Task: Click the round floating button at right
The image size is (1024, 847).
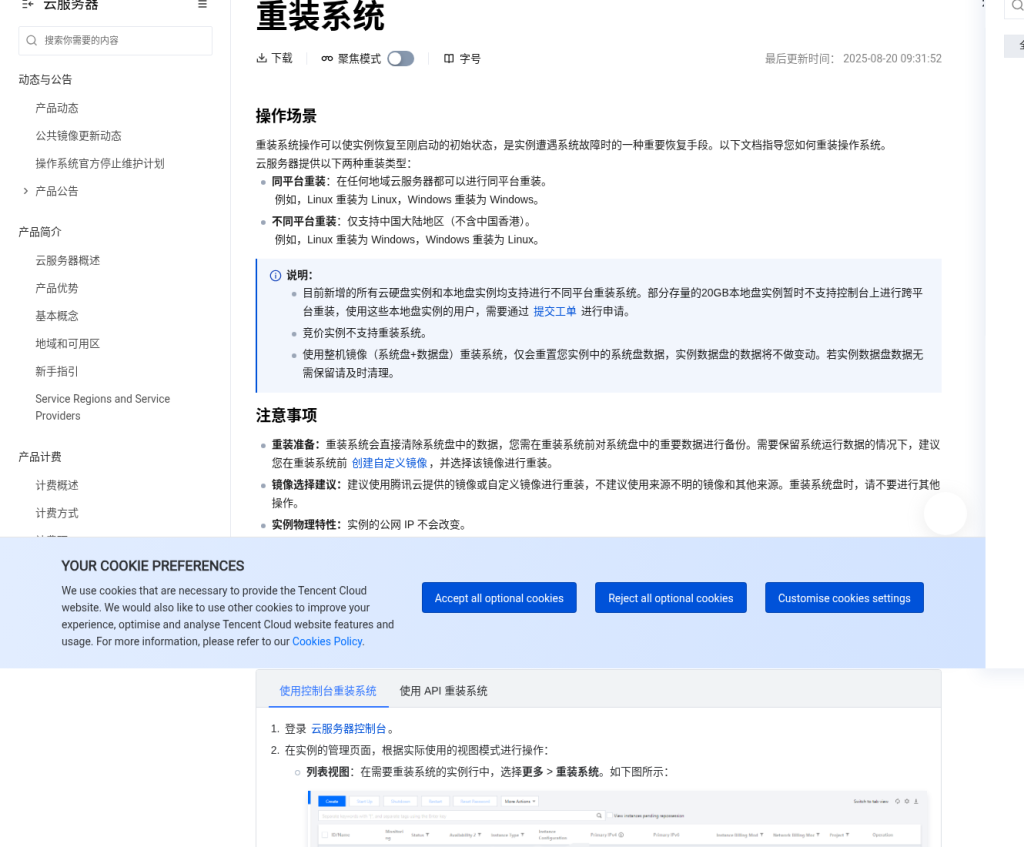Action: click(945, 514)
